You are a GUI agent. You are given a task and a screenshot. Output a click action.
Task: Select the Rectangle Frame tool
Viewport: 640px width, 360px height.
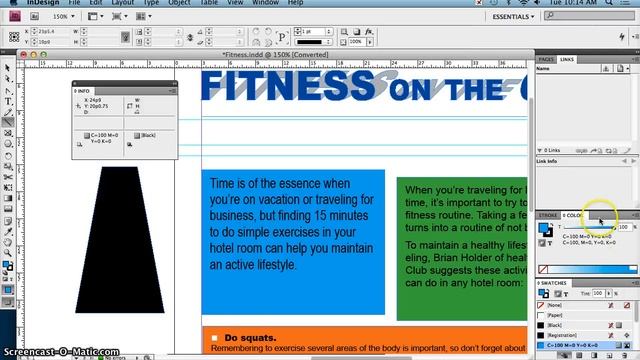click(x=8, y=133)
